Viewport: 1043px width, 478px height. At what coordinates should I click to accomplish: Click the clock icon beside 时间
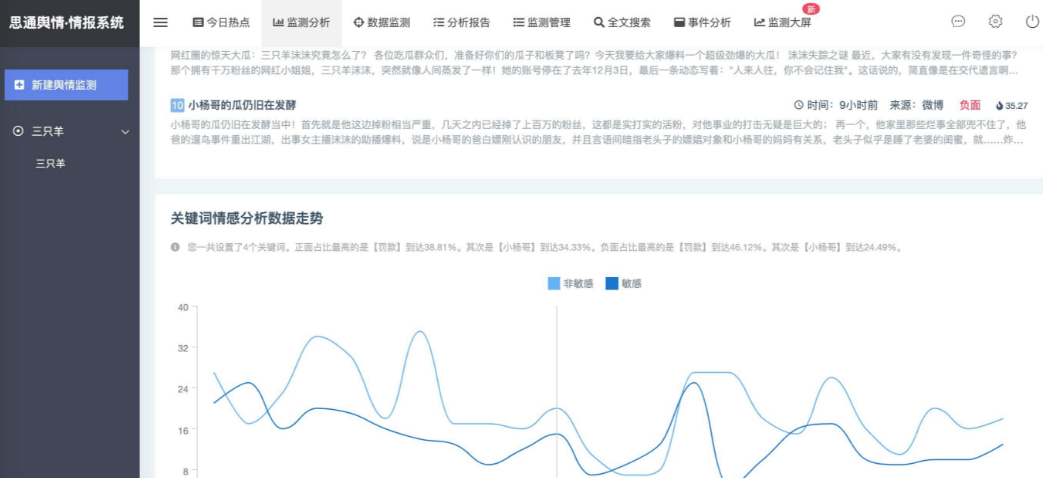(798, 105)
